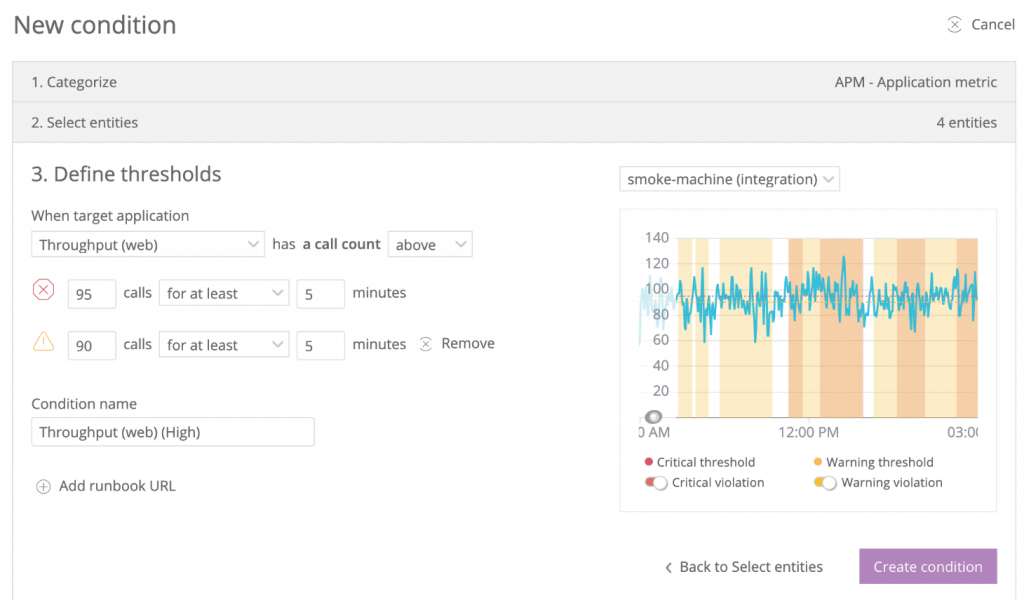This screenshot has width=1024, height=600.
Task: Open the above comparison dropdown
Action: [x=430, y=244]
